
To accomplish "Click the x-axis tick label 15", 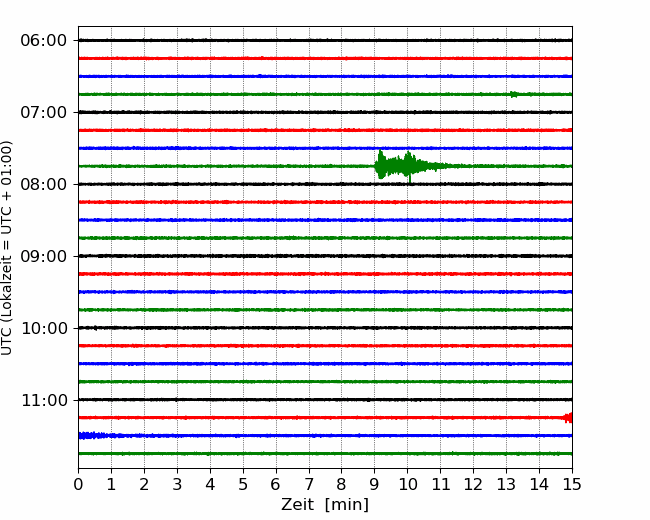I will [572, 485].
